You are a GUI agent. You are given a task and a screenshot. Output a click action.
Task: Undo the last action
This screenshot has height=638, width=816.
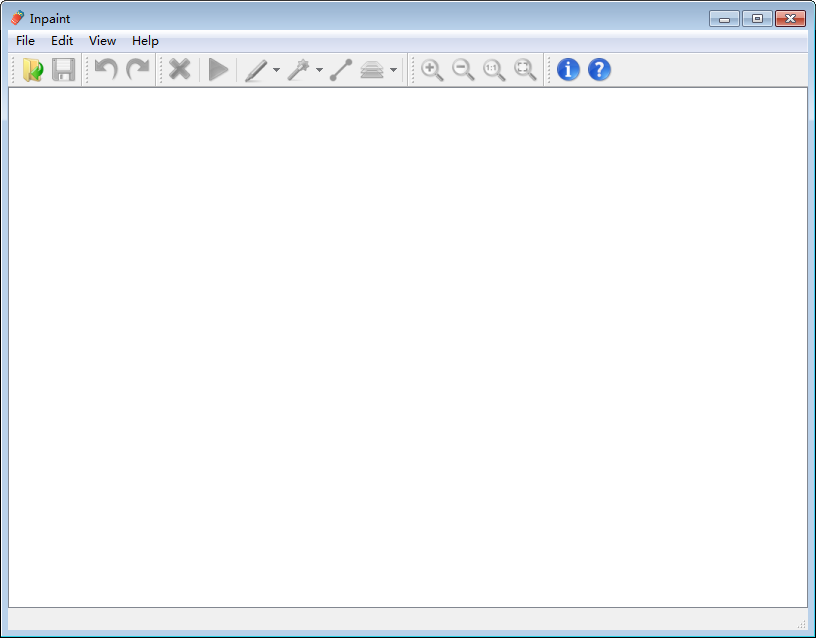coord(106,69)
